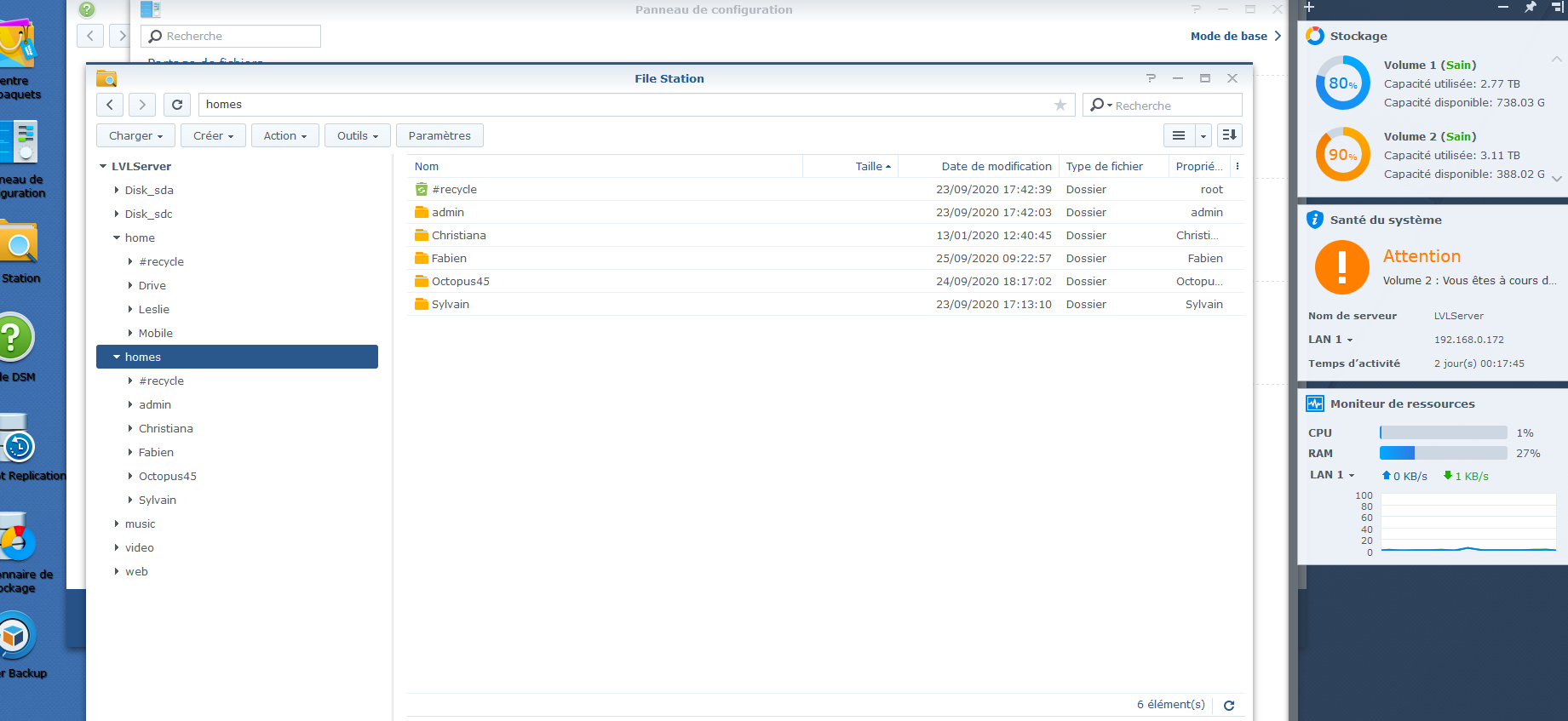Open the Outils dropdown menu

coord(358,135)
